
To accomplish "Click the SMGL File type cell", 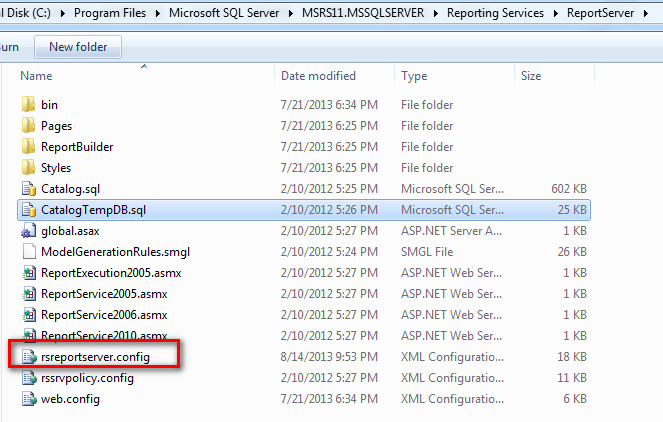I will click(x=427, y=252).
